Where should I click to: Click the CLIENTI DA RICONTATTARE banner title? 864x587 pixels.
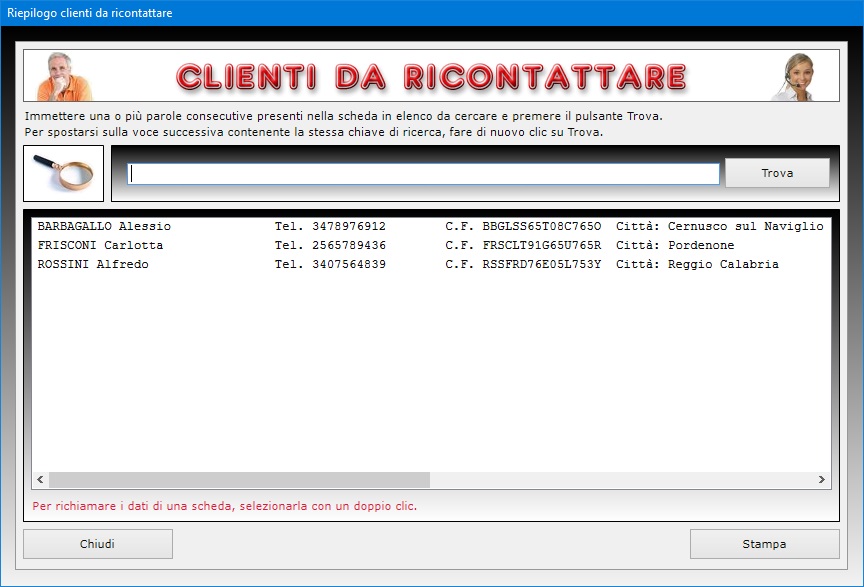[x=431, y=77]
